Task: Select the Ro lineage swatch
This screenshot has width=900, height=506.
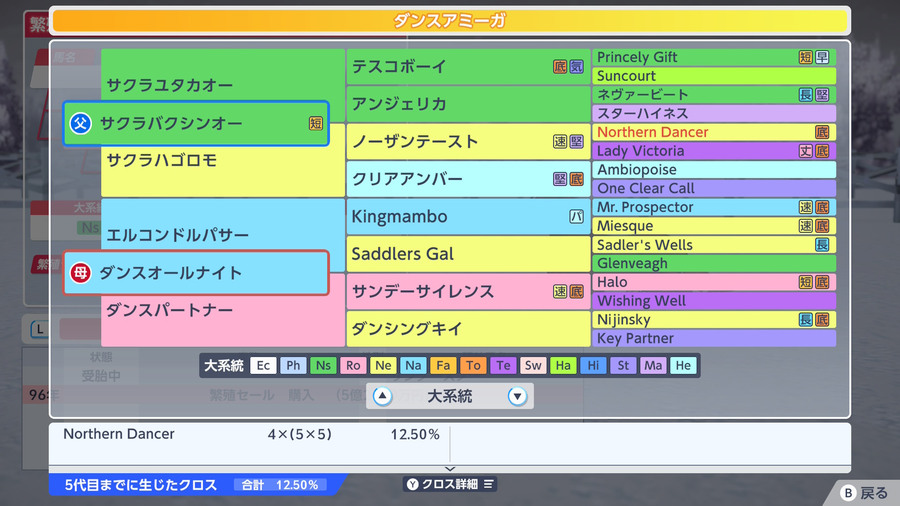Action: [353, 365]
